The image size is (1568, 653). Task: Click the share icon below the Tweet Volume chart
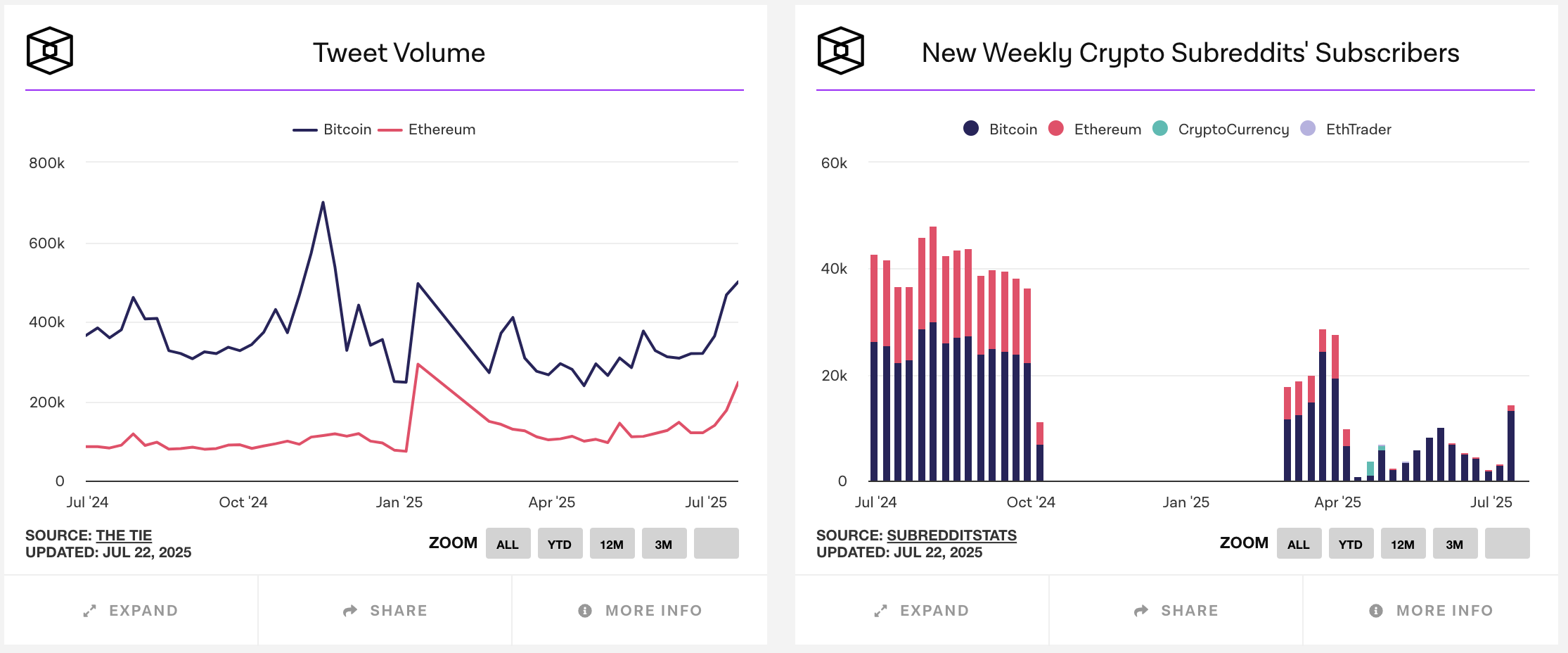tap(350, 610)
